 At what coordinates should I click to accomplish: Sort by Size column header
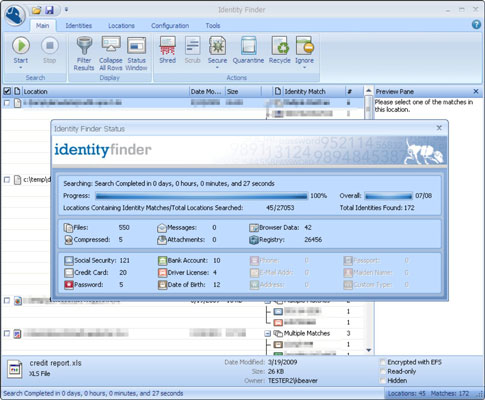[x=242, y=91]
